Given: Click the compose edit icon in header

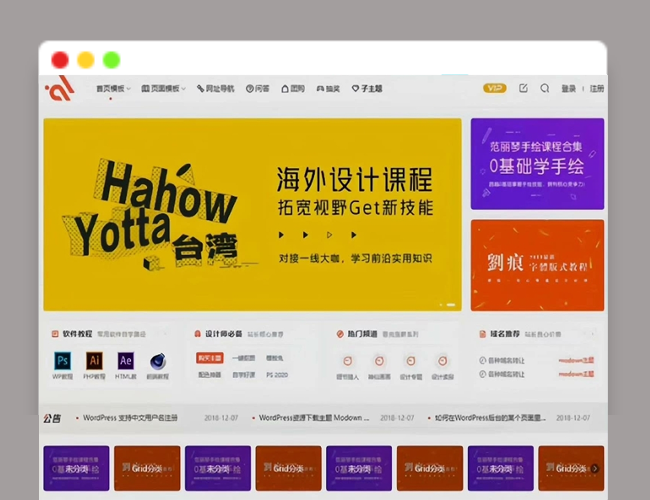Looking at the screenshot, I should [x=523, y=88].
